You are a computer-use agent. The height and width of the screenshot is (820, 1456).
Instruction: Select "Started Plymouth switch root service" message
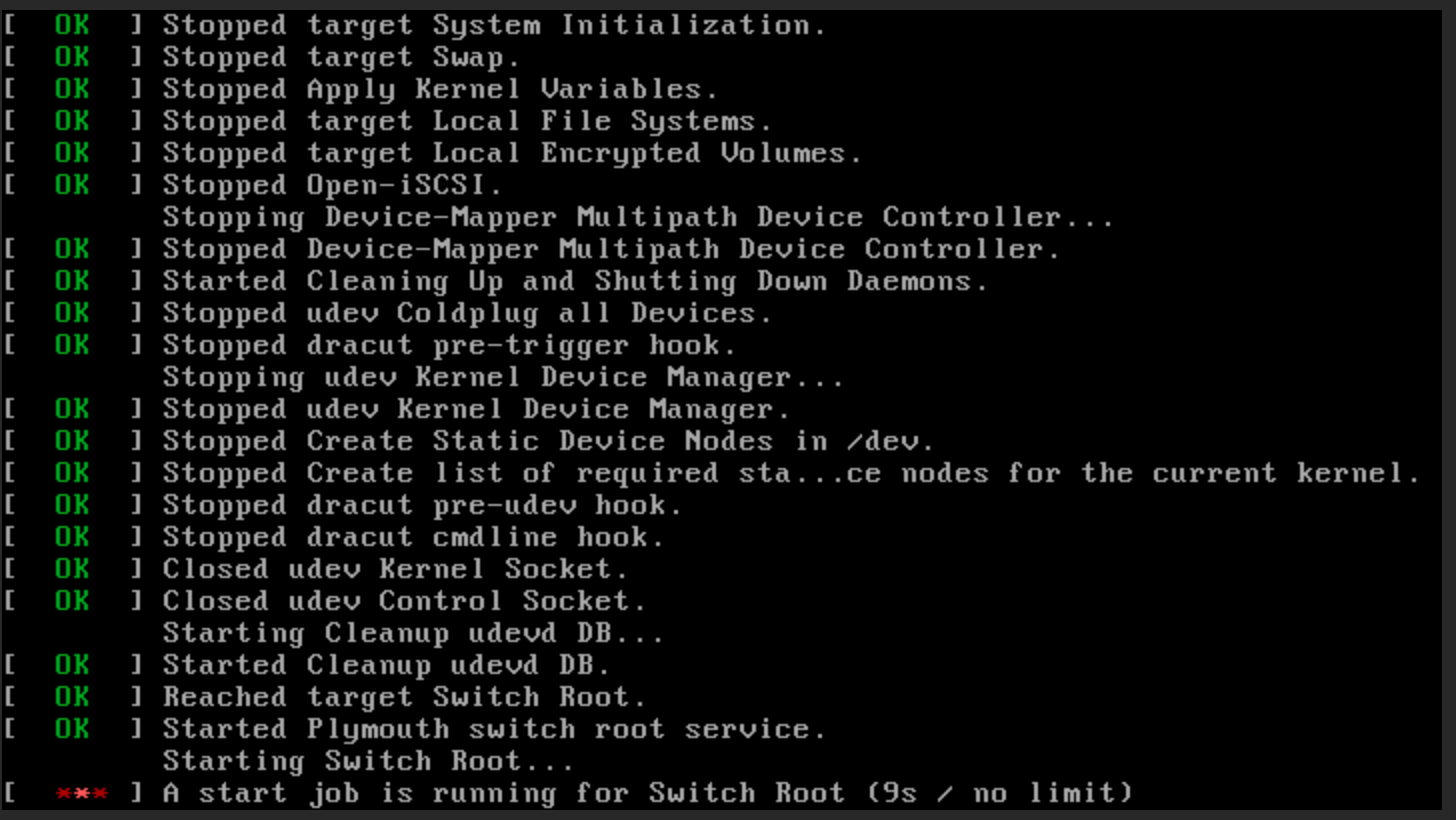[x=494, y=729]
